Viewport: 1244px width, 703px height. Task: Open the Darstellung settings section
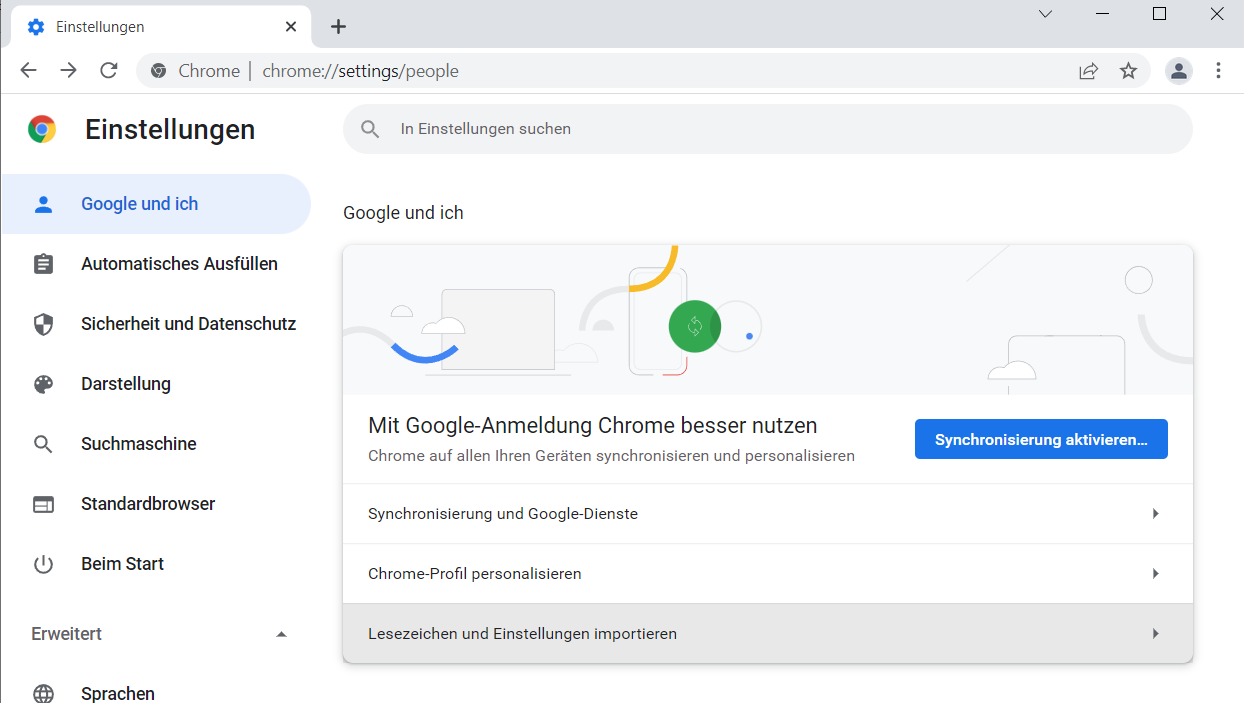click(126, 384)
